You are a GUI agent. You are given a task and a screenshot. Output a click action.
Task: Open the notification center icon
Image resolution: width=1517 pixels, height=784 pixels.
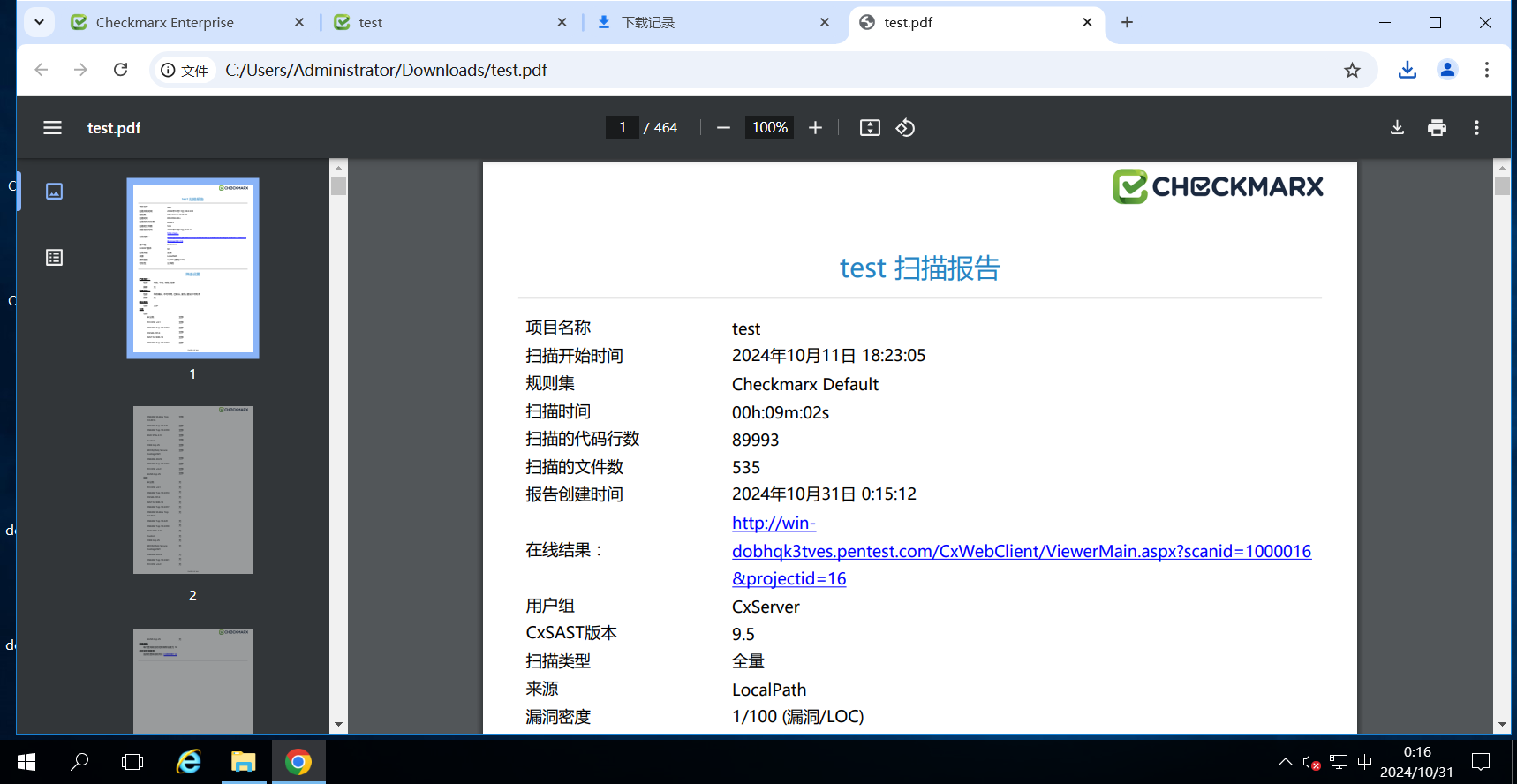pos(1481,761)
